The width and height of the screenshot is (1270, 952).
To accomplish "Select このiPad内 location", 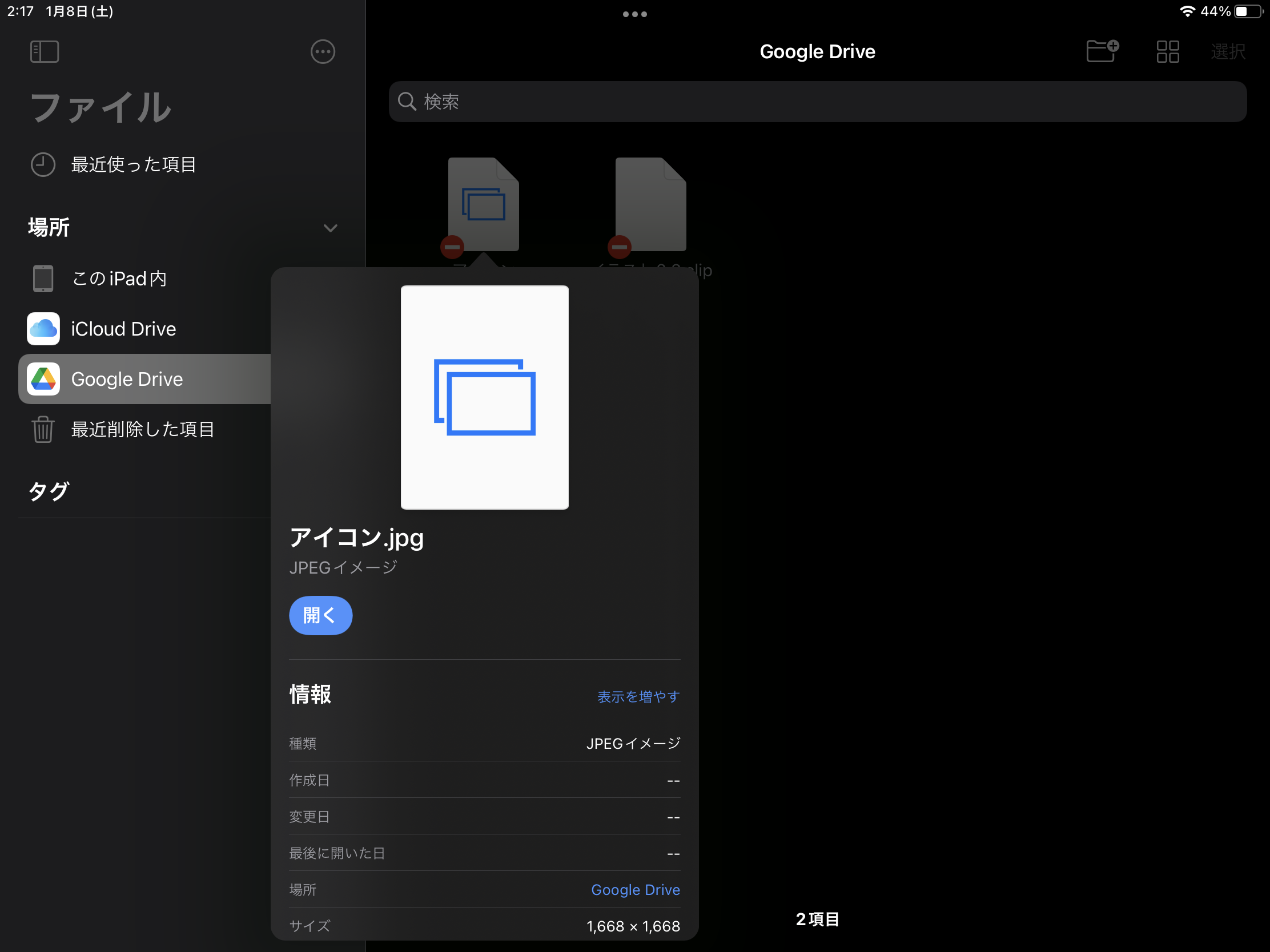I will [x=119, y=279].
